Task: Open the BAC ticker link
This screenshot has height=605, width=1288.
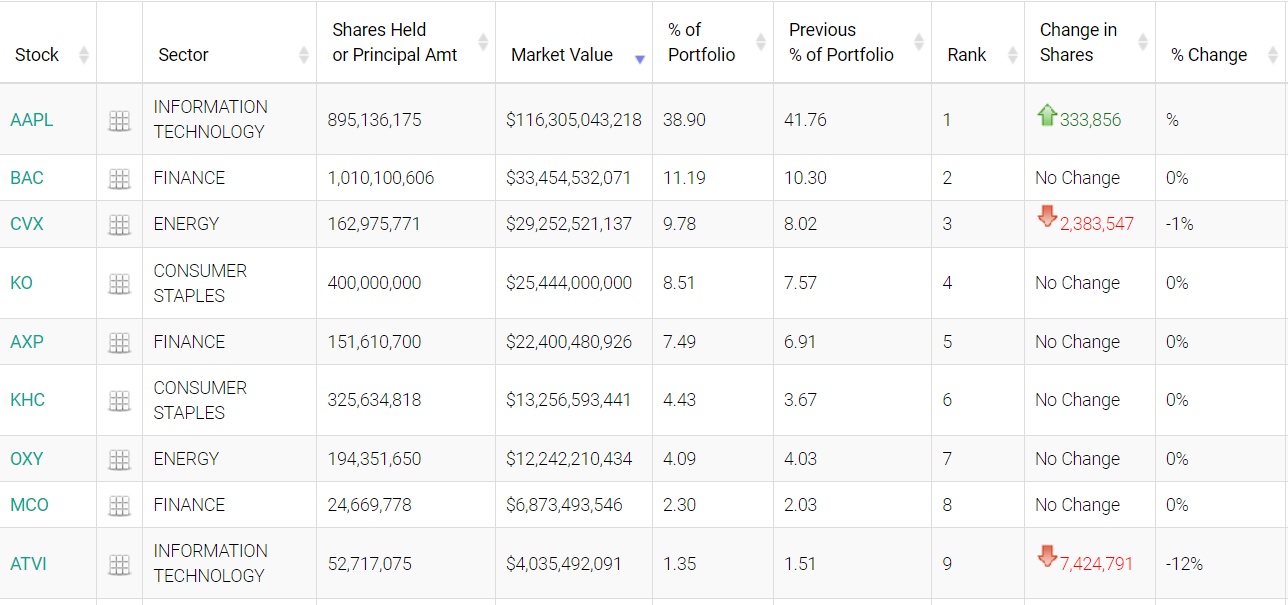Action: tap(27, 178)
